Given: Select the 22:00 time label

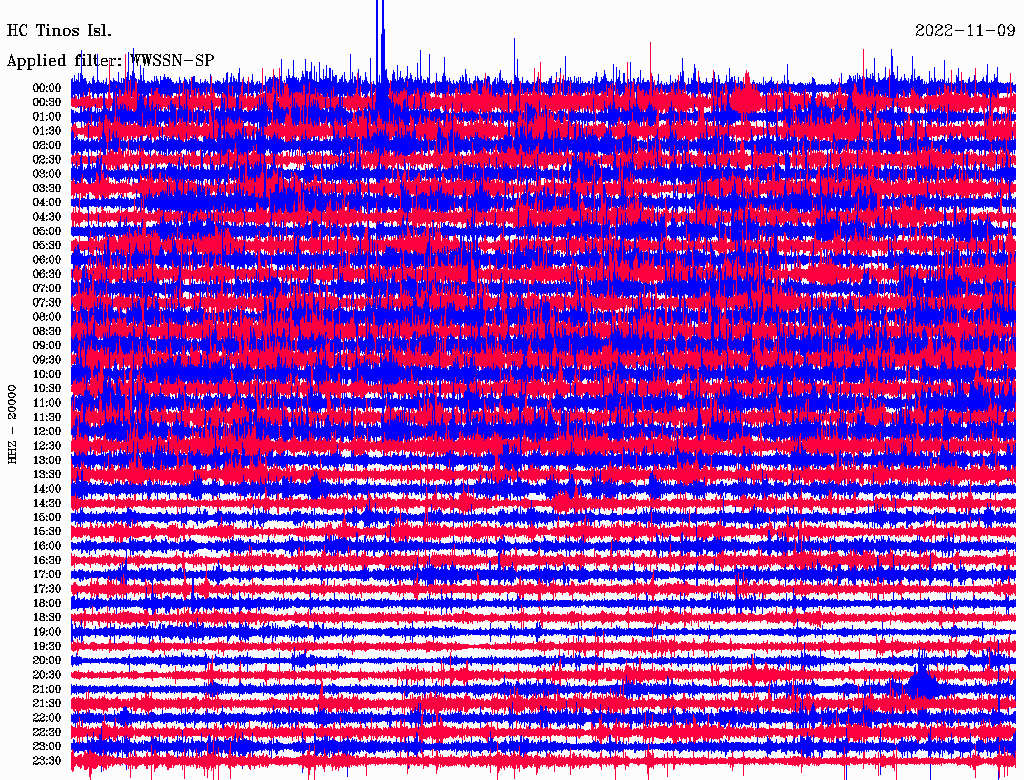Looking at the screenshot, I should click(x=47, y=717).
